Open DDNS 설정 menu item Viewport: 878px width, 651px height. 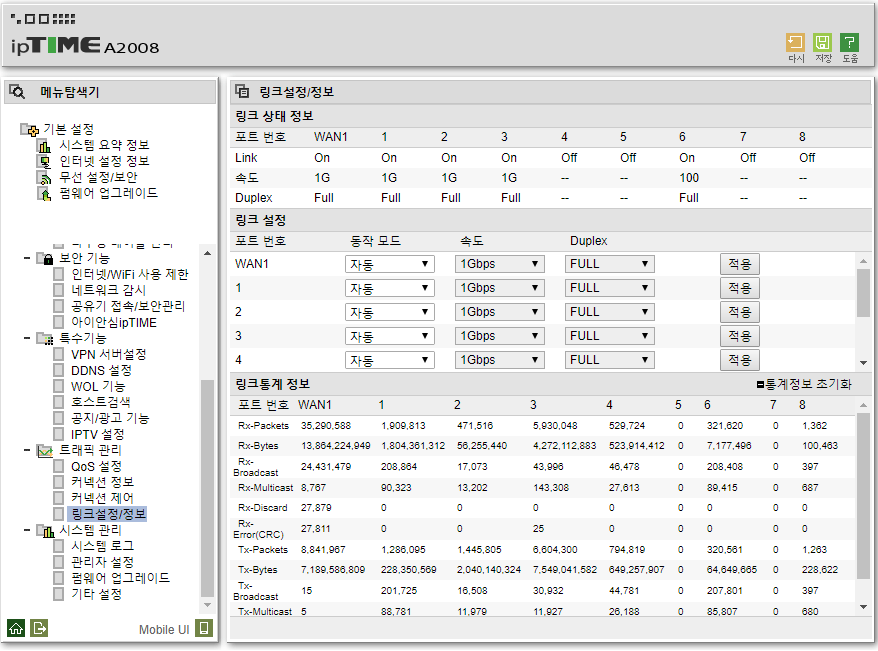tap(101, 371)
